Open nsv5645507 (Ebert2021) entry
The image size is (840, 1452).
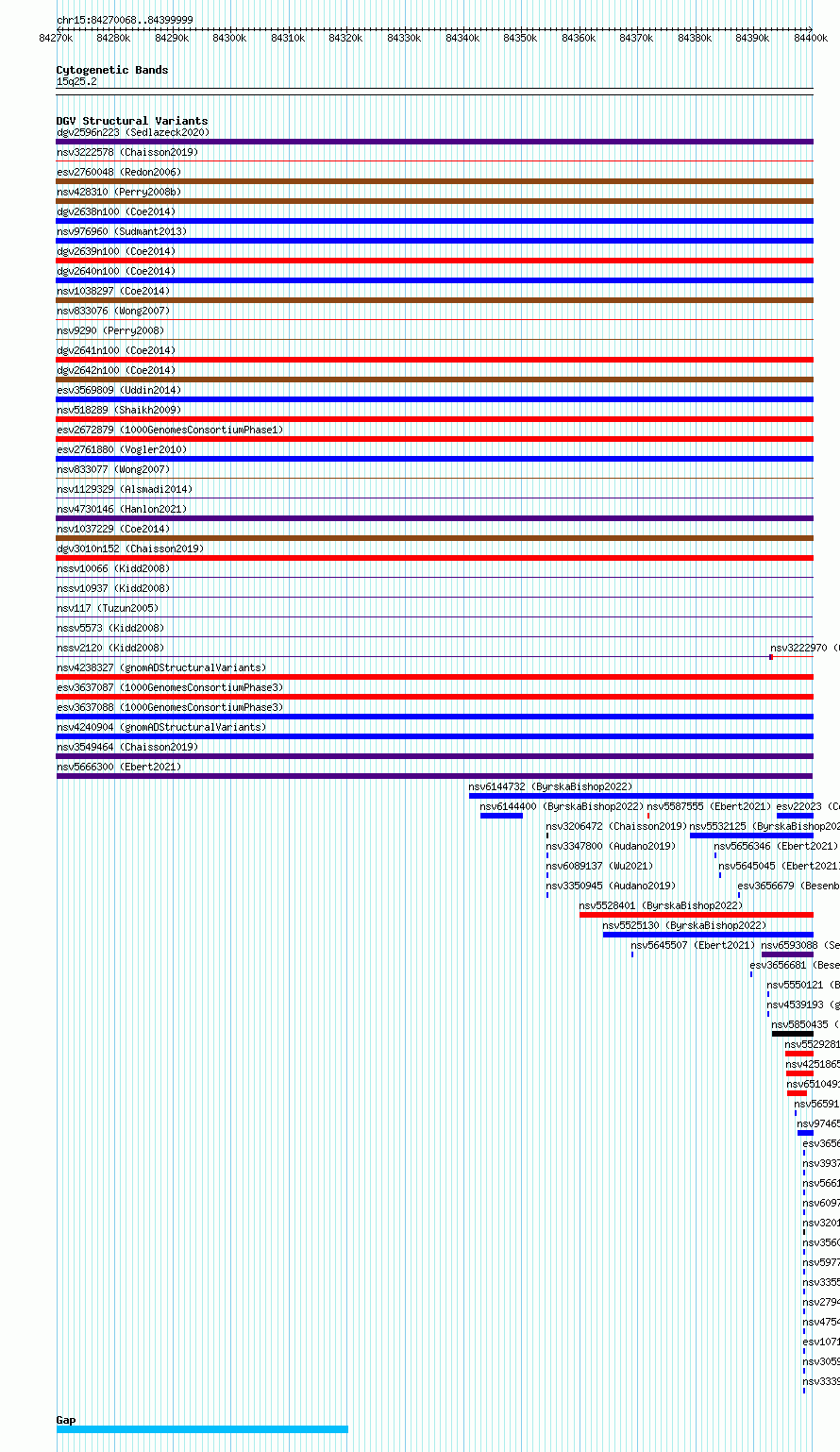(x=694, y=945)
